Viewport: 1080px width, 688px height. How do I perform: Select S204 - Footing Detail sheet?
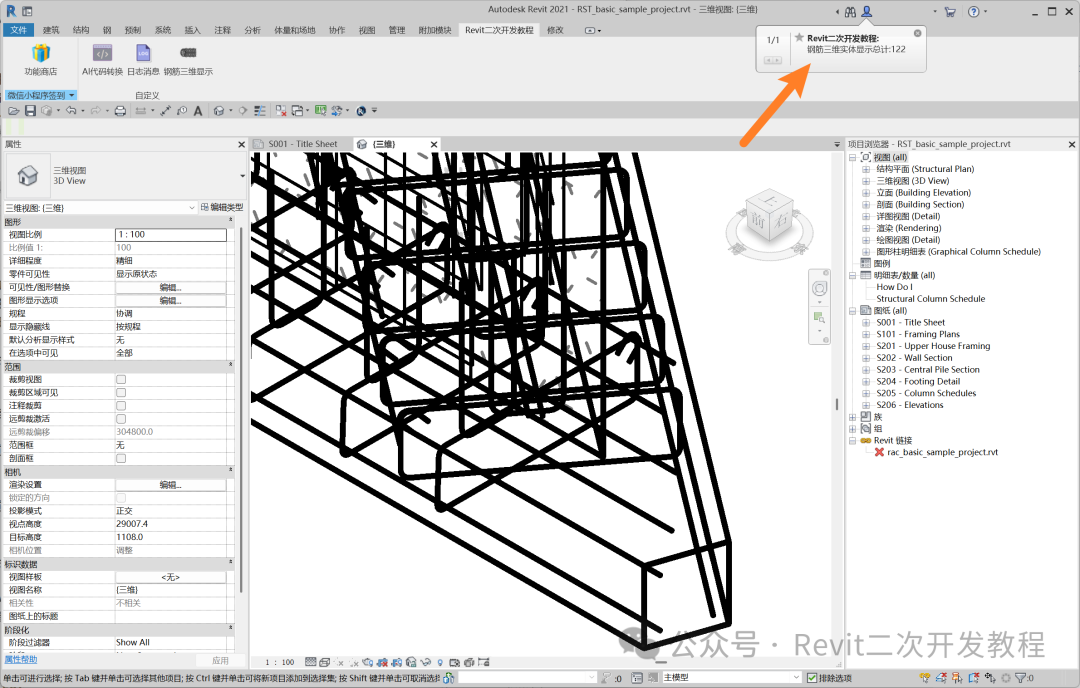[918, 381]
